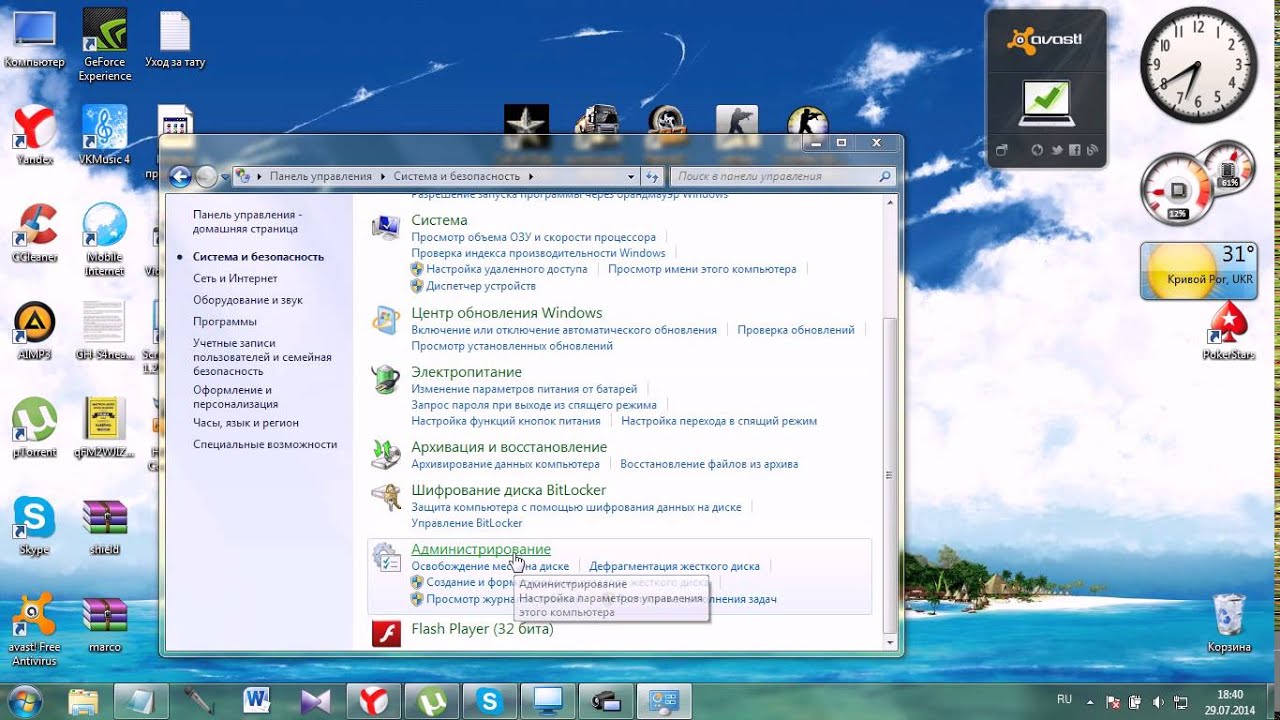Image resolution: width=1280 pixels, height=720 pixels.
Task: Click the refresh button beside address bar
Action: click(653, 176)
